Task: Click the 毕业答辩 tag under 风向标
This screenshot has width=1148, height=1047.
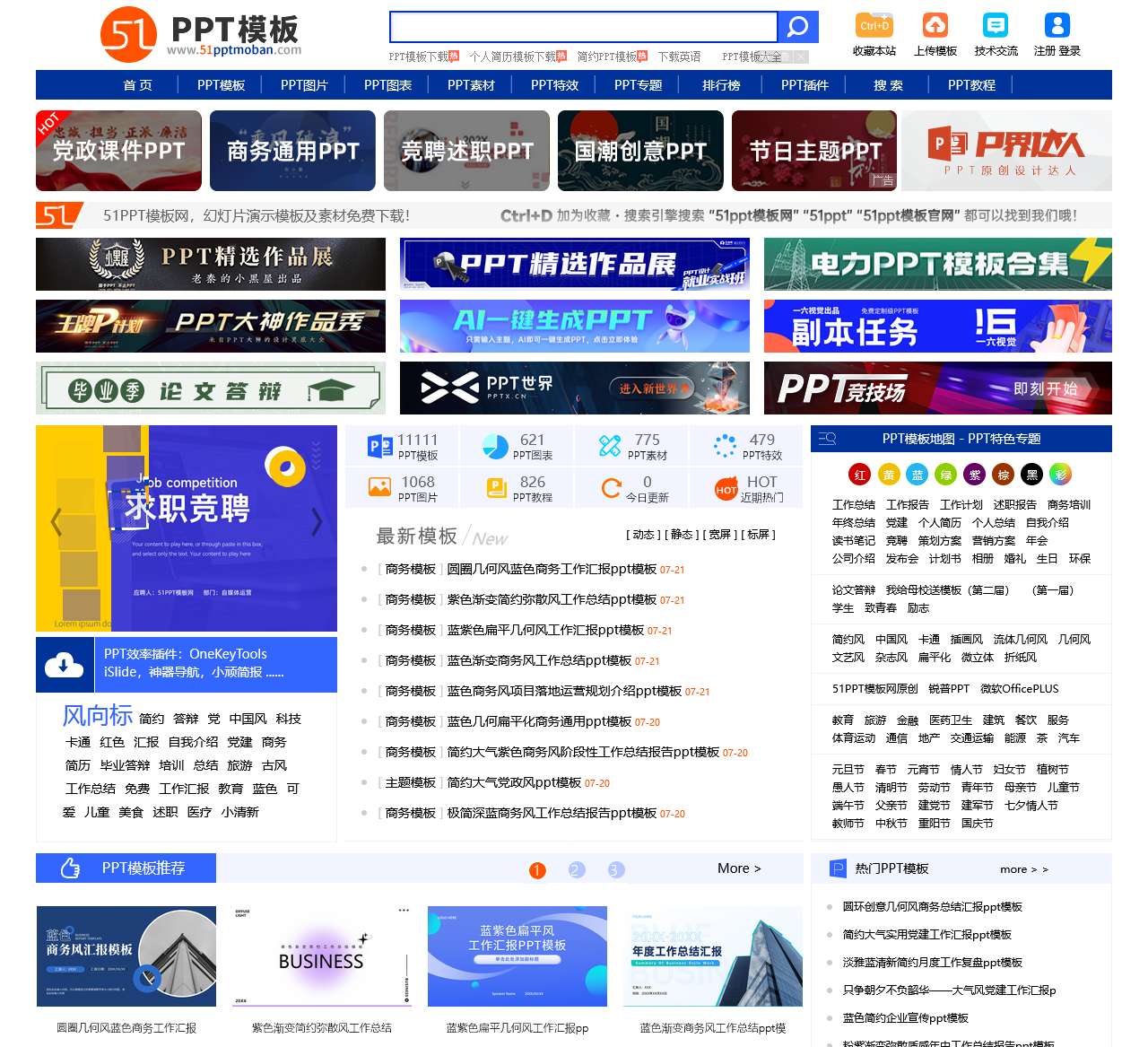Action: pos(125,765)
